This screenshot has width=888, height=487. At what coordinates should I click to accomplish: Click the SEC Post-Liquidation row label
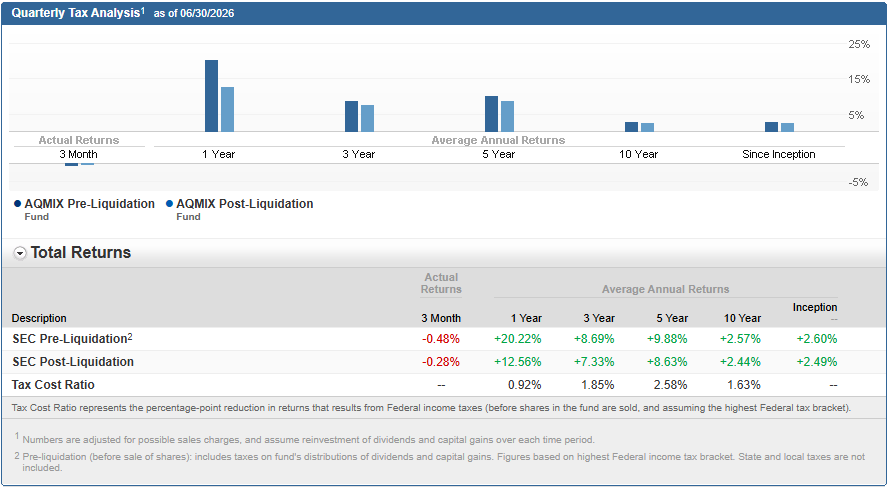(73, 362)
